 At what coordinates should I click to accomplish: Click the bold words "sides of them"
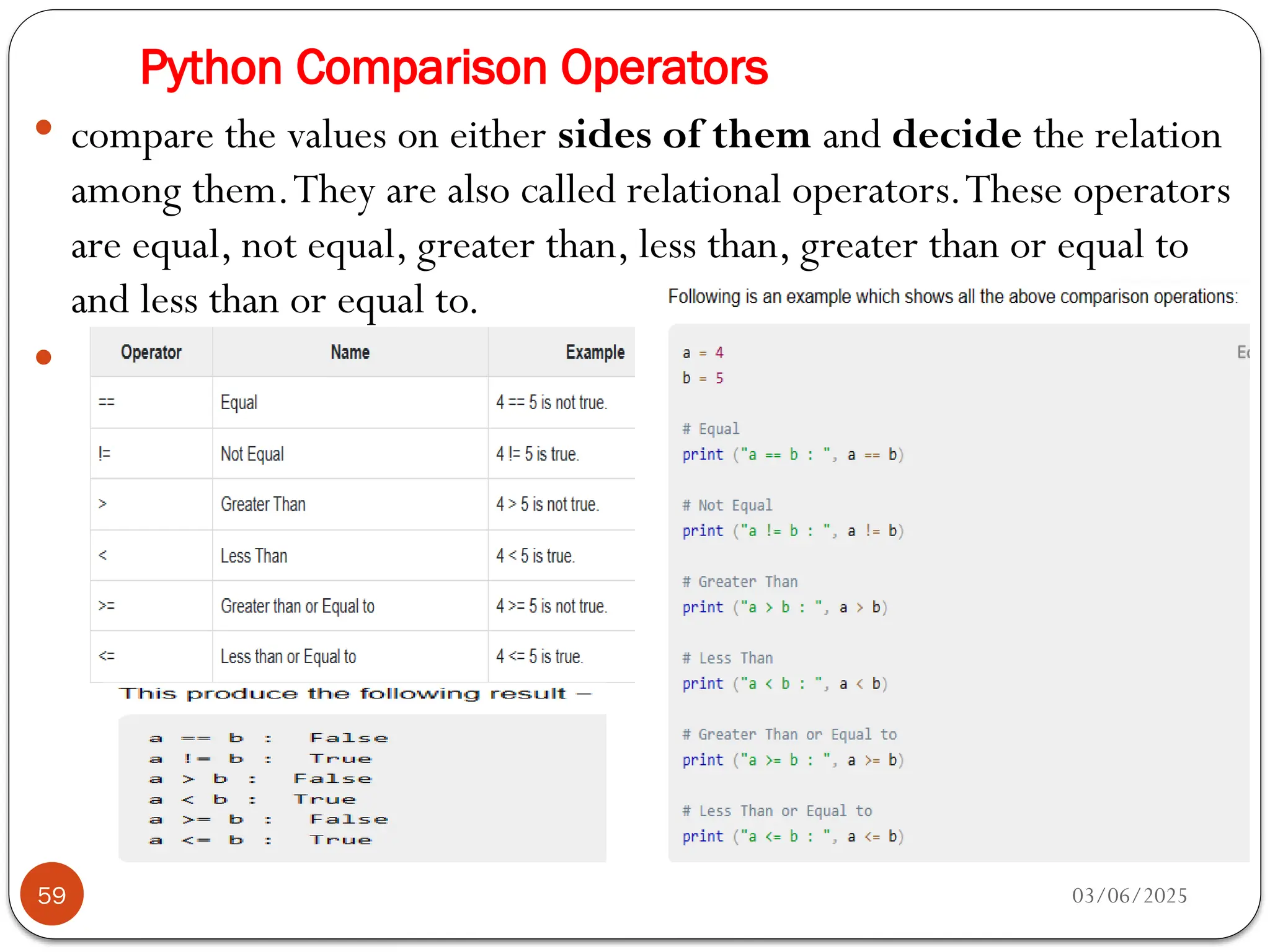click(x=684, y=134)
